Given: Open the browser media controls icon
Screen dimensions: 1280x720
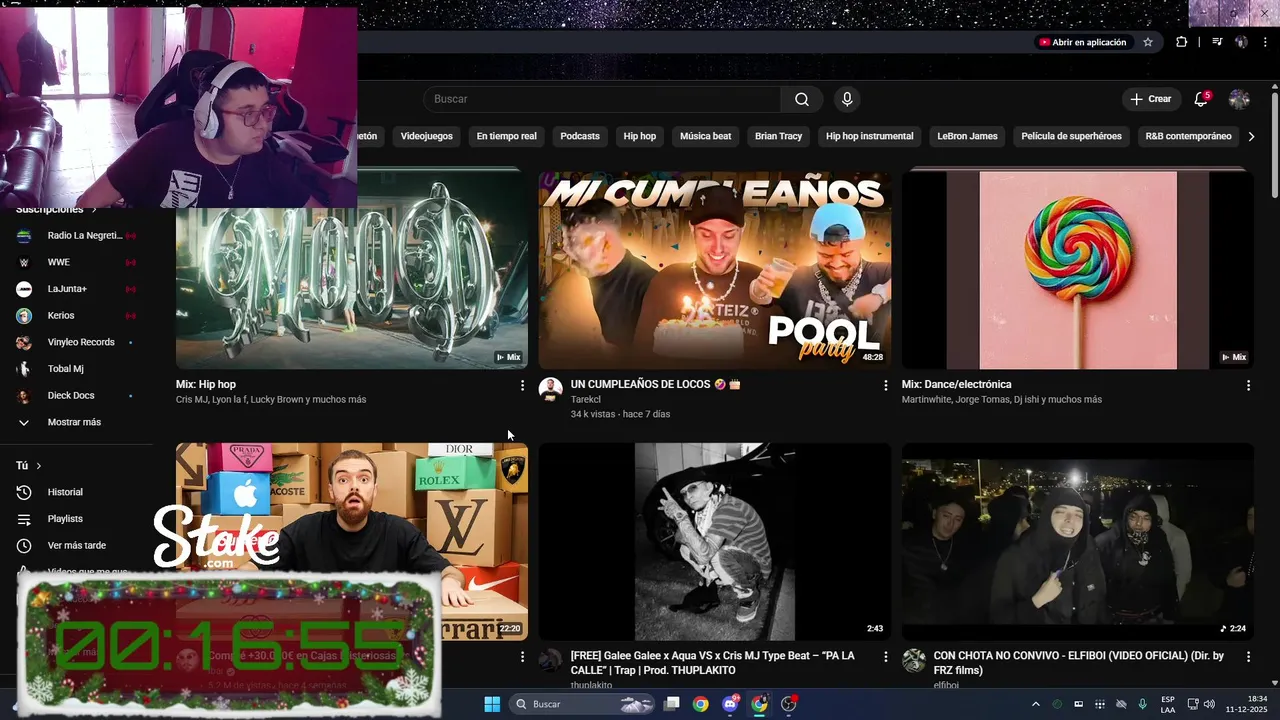Looking at the screenshot, I should coord(1217,42).
